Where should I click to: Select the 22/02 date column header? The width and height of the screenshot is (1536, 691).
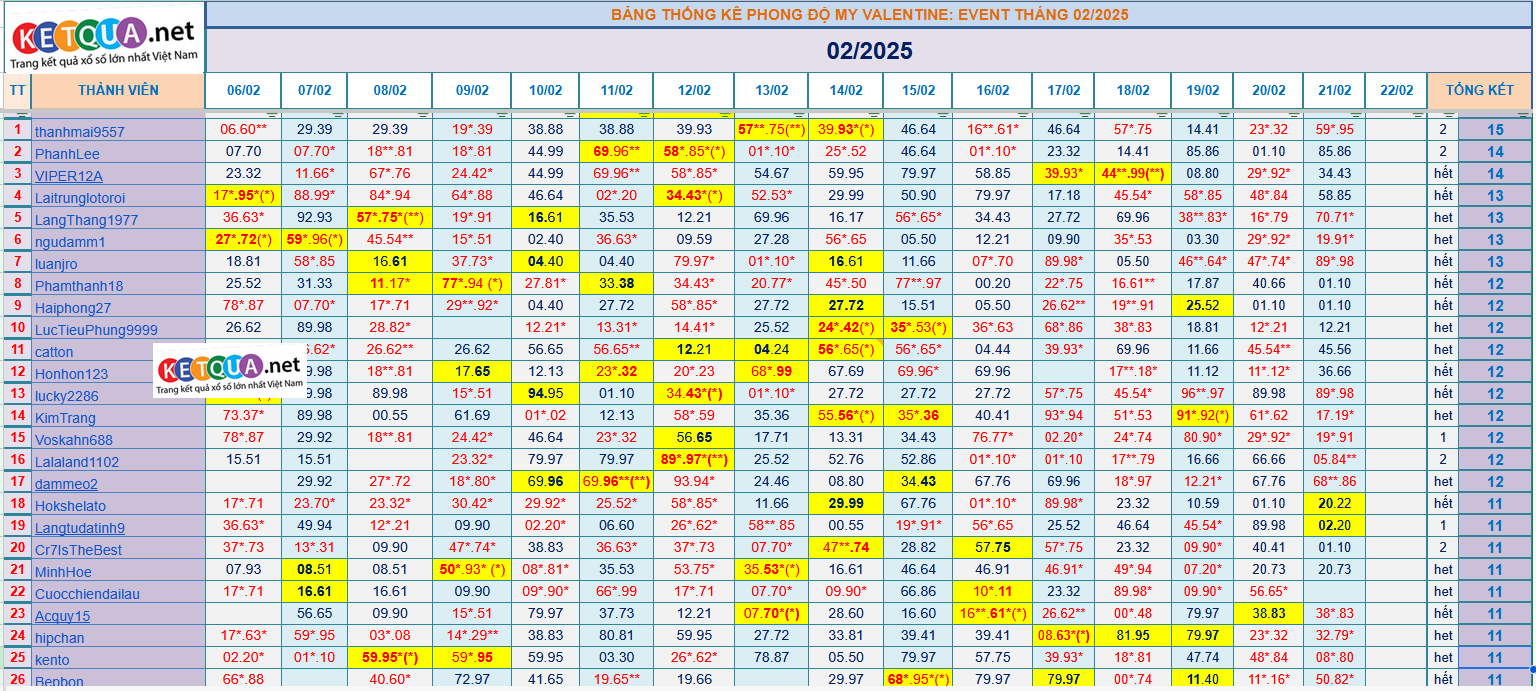tap(1395, 90)
